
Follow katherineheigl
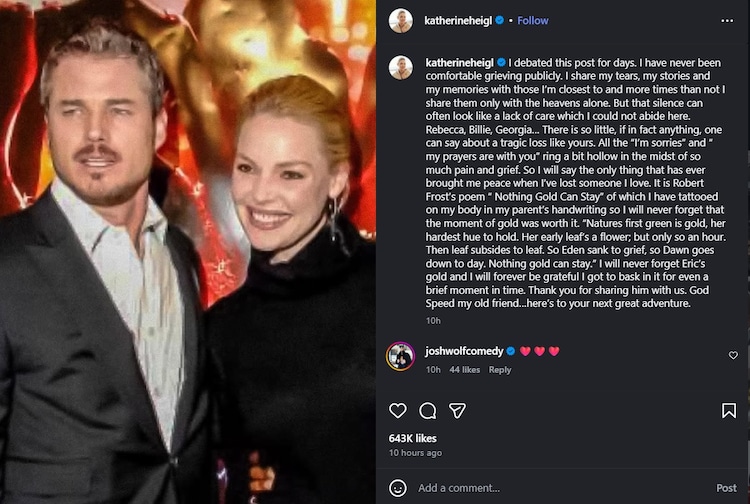click(533, 20)
